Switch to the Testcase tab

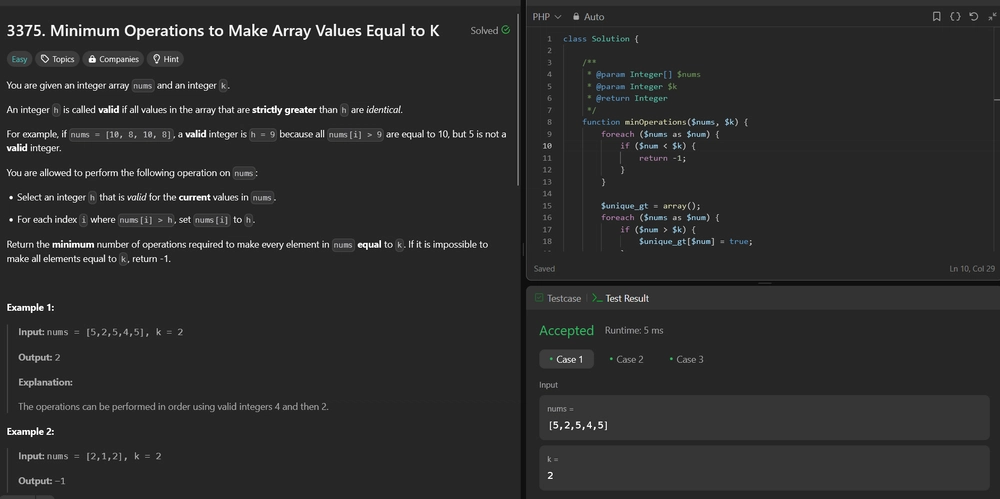click(x=558, y=298)
